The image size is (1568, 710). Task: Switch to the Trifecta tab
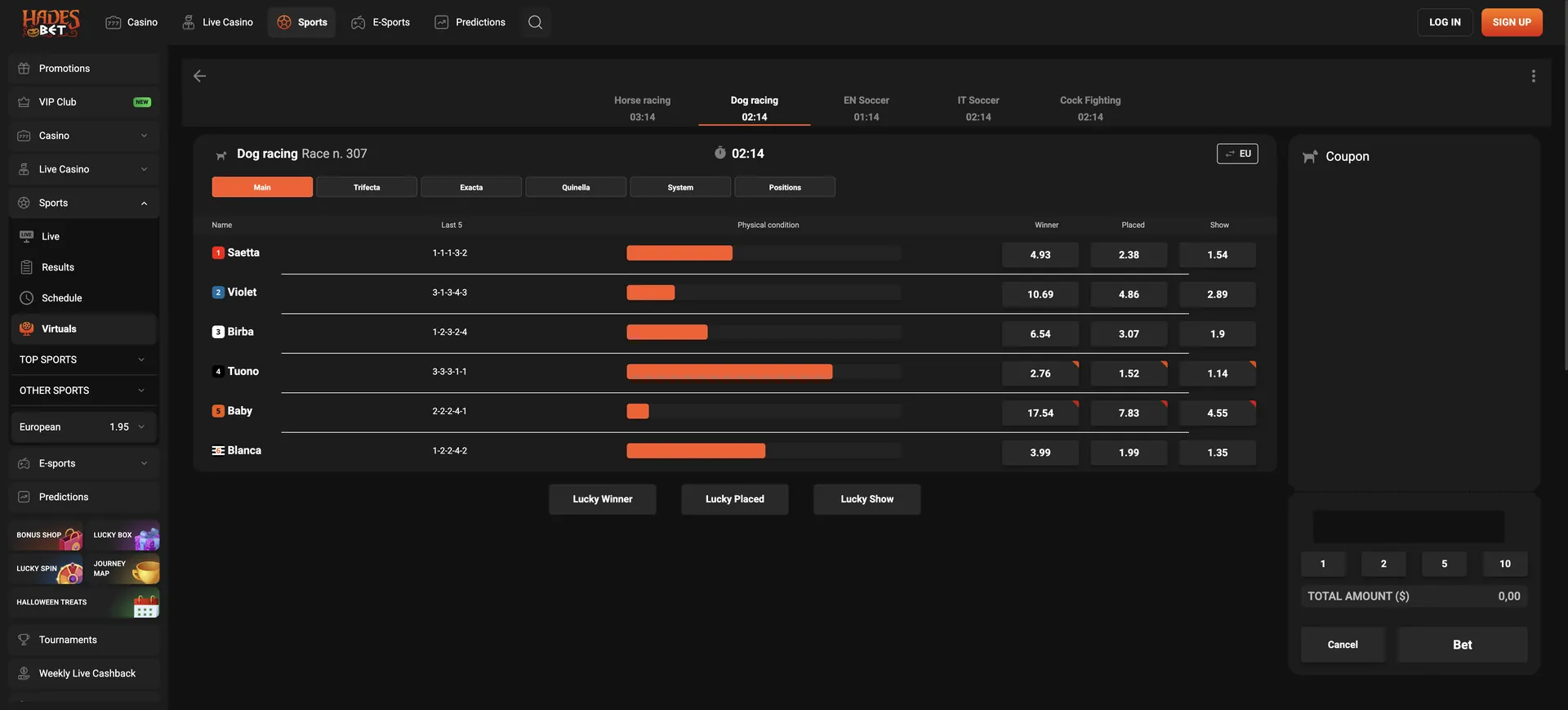coord(367,187)
